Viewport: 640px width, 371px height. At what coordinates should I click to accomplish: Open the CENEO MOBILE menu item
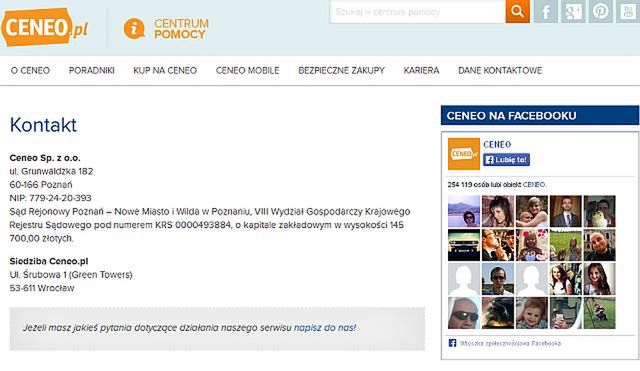[247, 71]
